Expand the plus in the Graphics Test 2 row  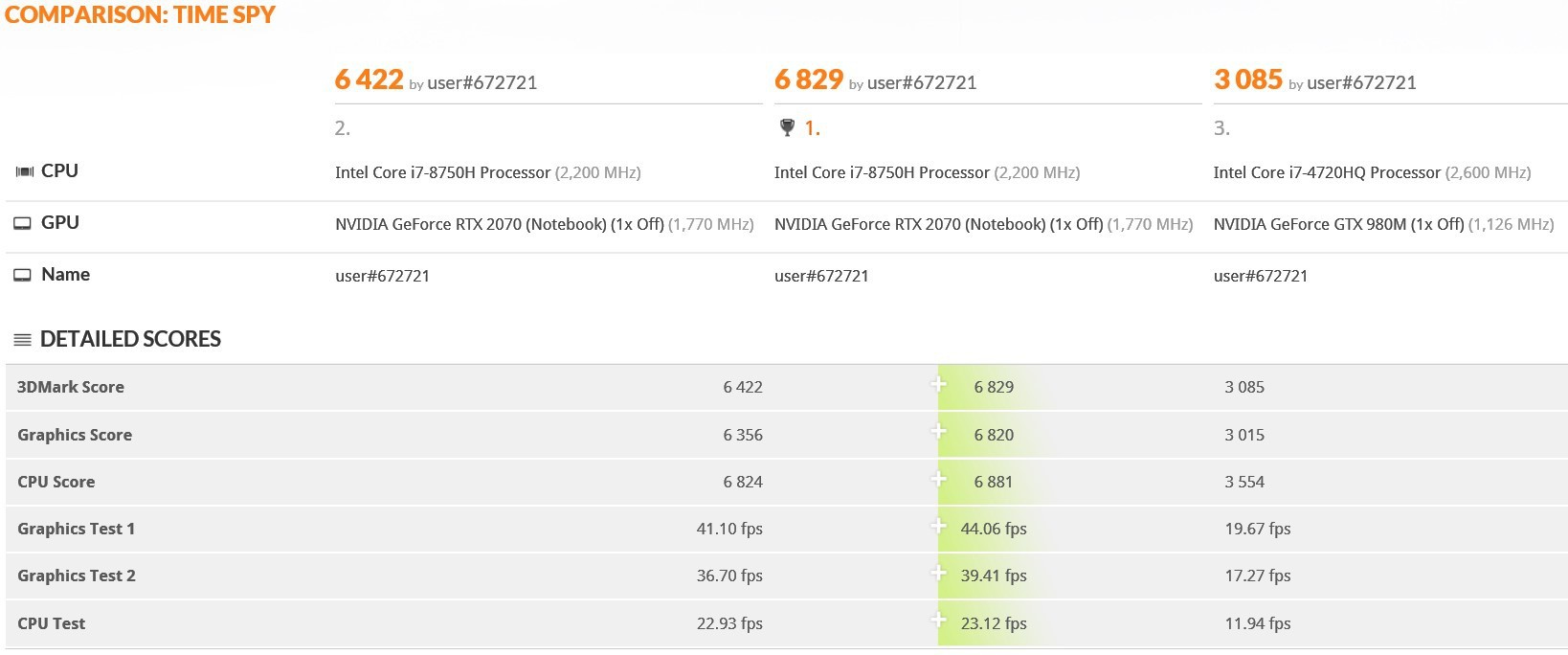pos(939,574)
